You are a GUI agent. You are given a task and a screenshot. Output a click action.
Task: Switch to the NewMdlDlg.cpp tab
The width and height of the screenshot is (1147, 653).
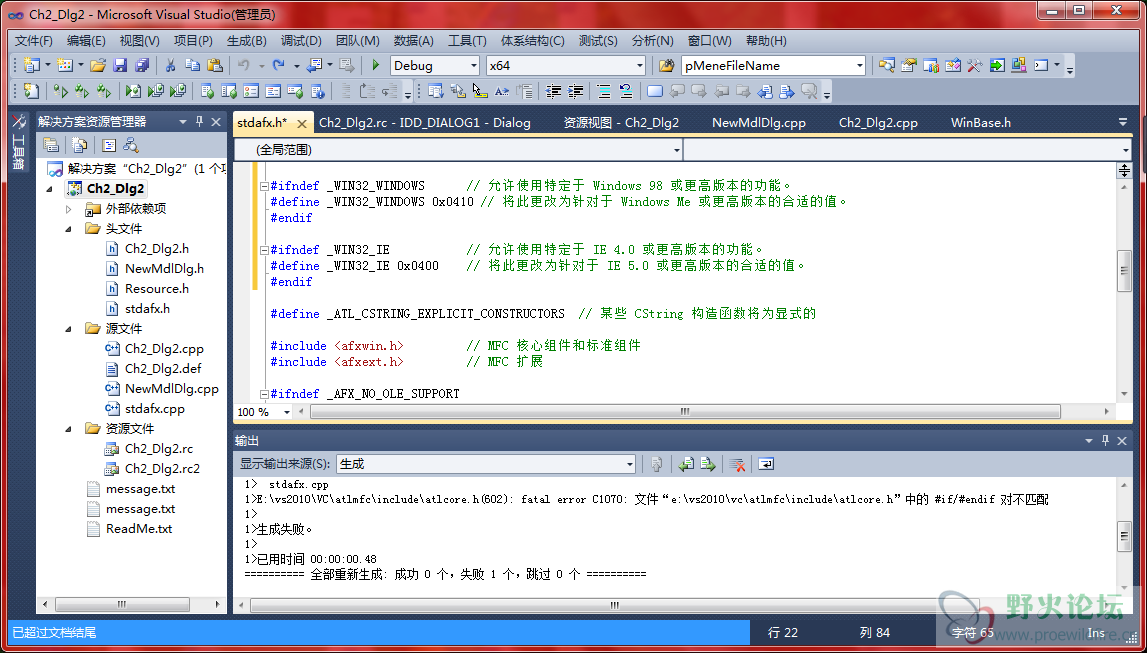point(759,123)
